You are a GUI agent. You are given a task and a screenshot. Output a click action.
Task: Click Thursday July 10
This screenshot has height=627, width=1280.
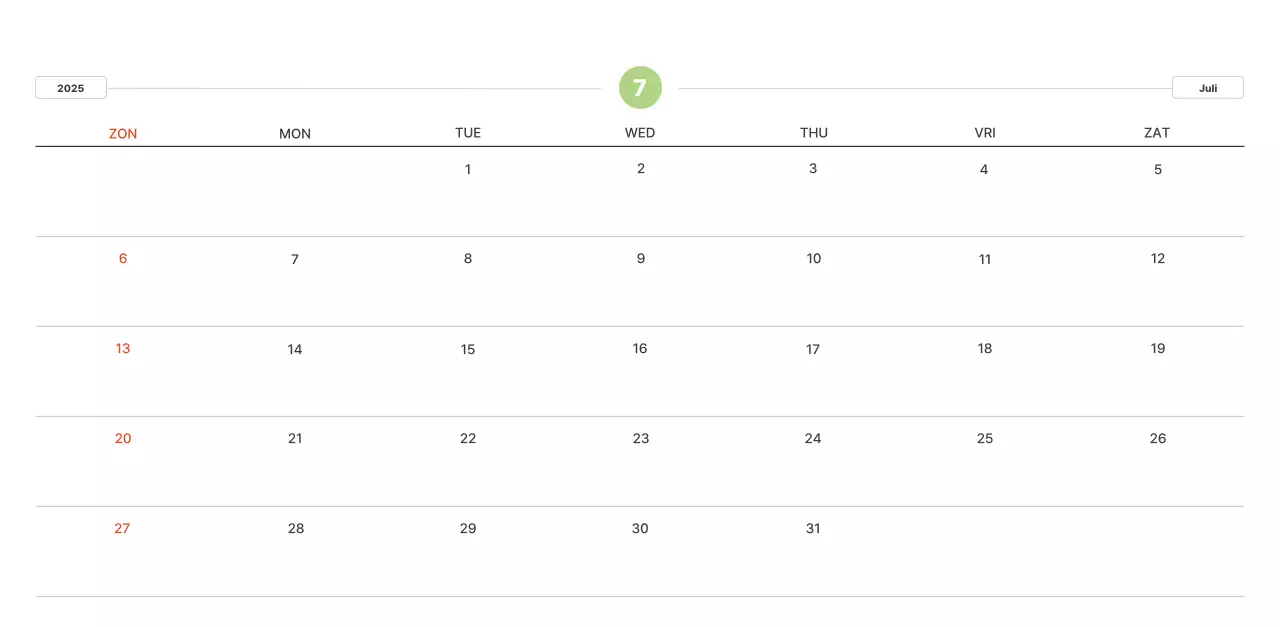coord(814,259)
